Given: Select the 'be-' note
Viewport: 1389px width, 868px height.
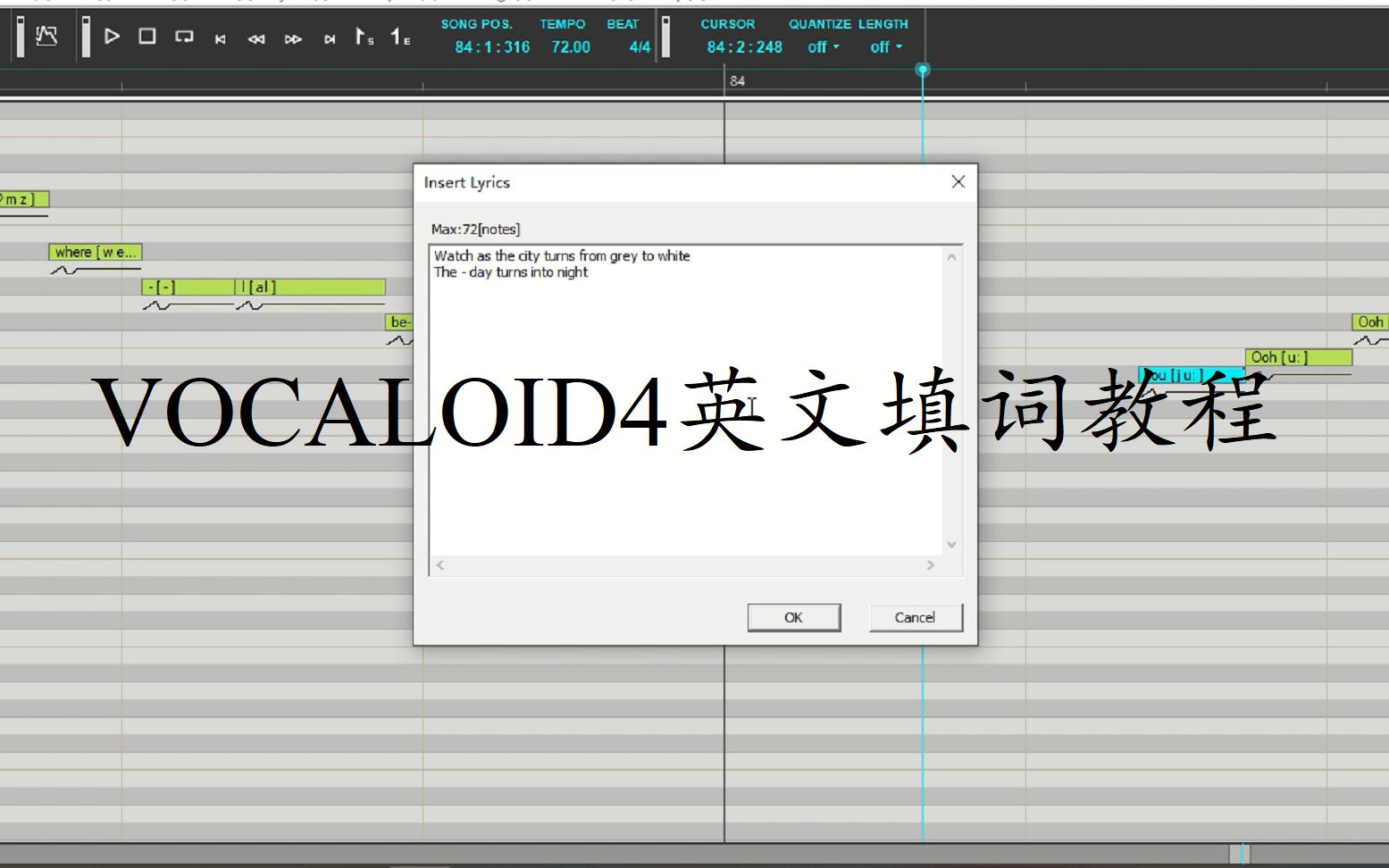Looking at the screenshot, I should click(x=399, y=321).
